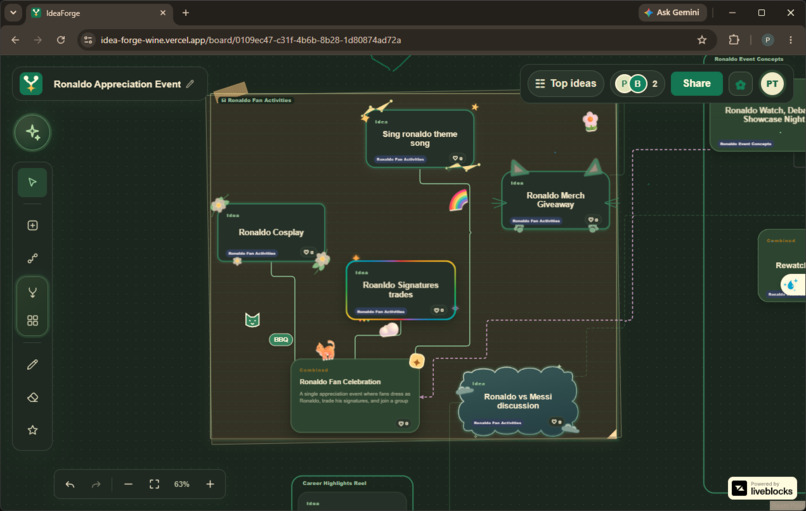Viewport: 806px width, 511px height.
Task: Fit board to screen
Action: 154,484
